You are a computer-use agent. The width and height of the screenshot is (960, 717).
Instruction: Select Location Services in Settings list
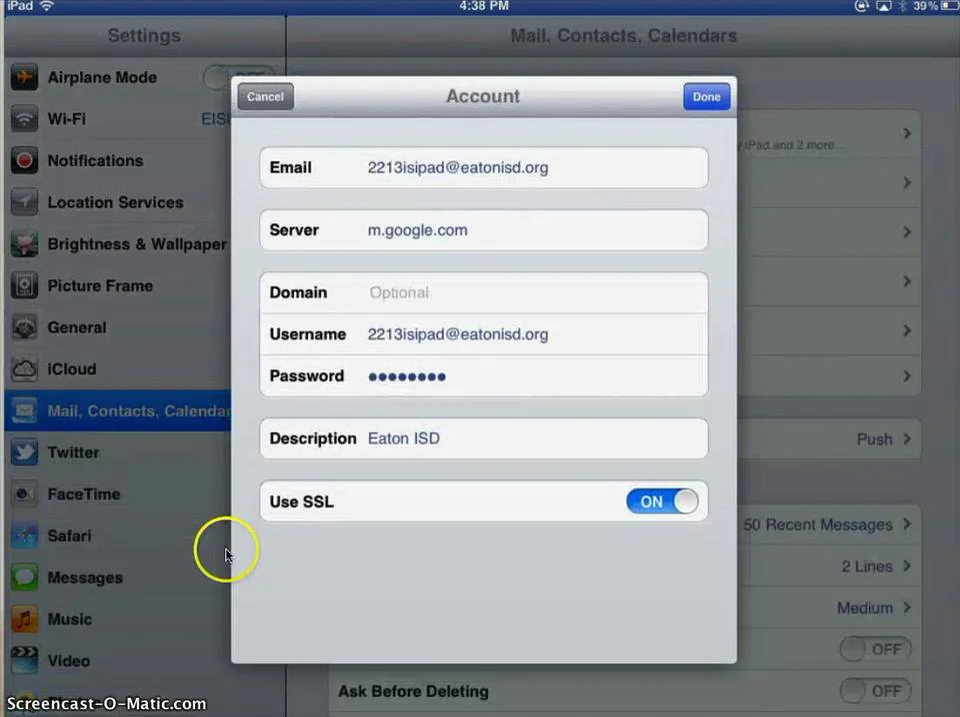tap(118, 202)
